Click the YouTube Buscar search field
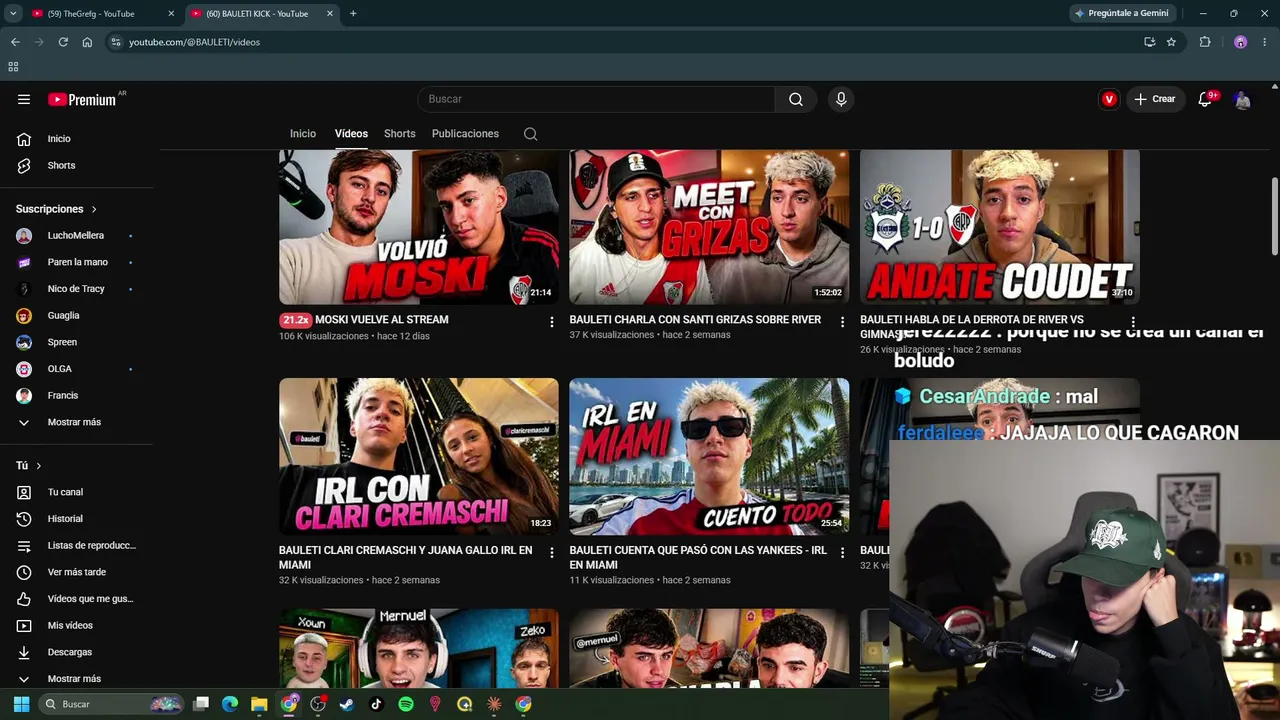The image size is (1280, 720). 596,99
